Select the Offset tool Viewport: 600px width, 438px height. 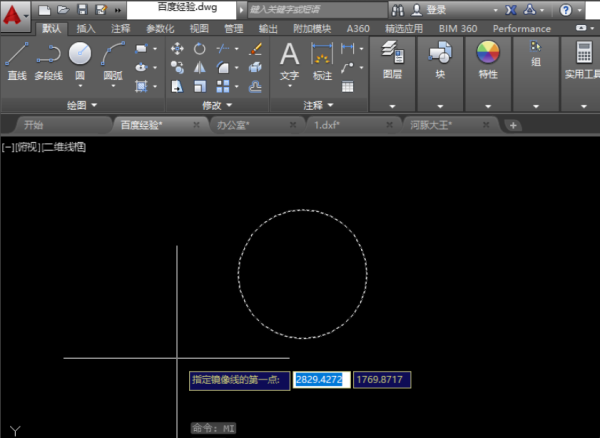(x=255, y=86)
